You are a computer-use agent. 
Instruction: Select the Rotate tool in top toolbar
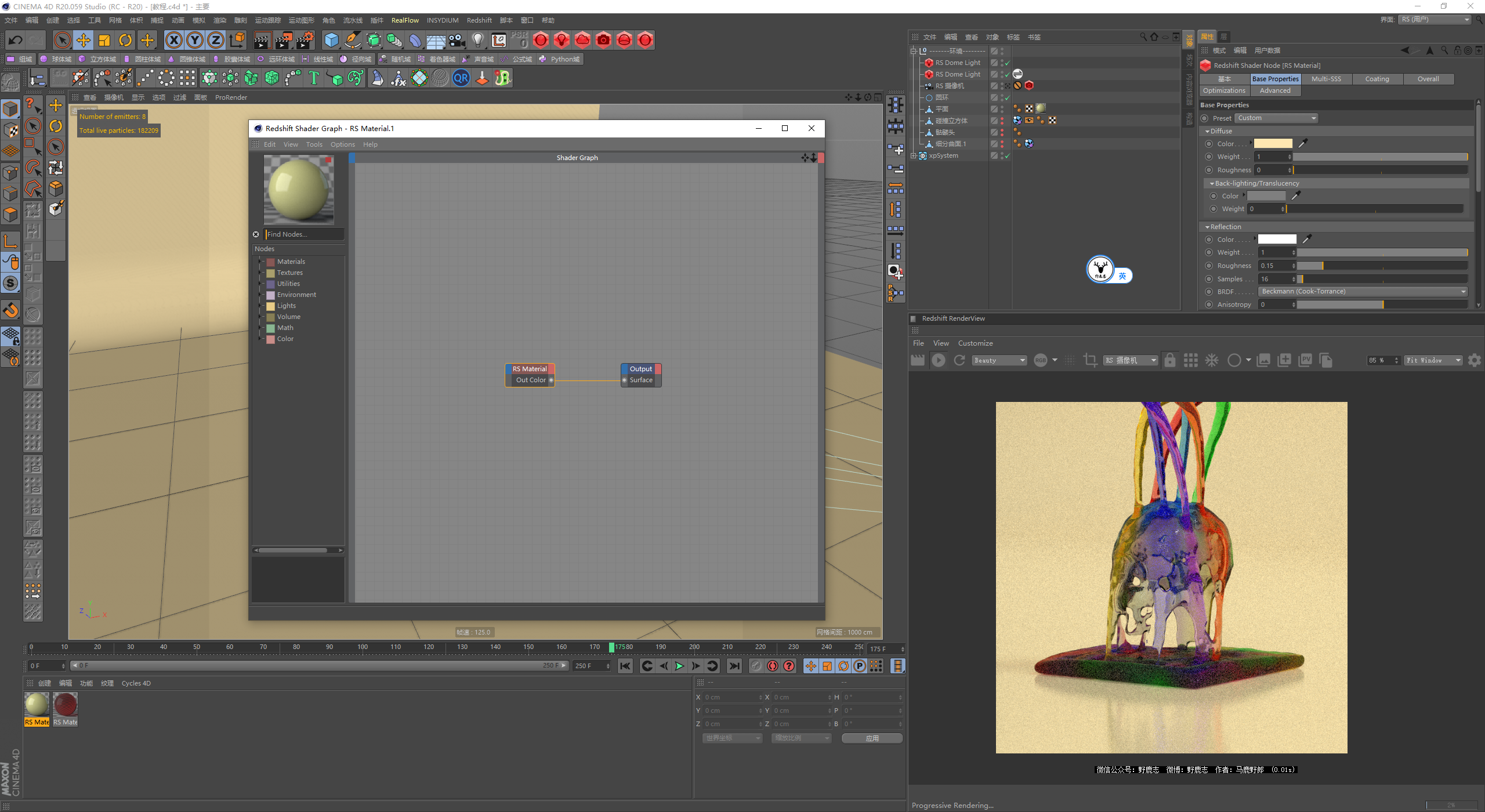[125, 40]
